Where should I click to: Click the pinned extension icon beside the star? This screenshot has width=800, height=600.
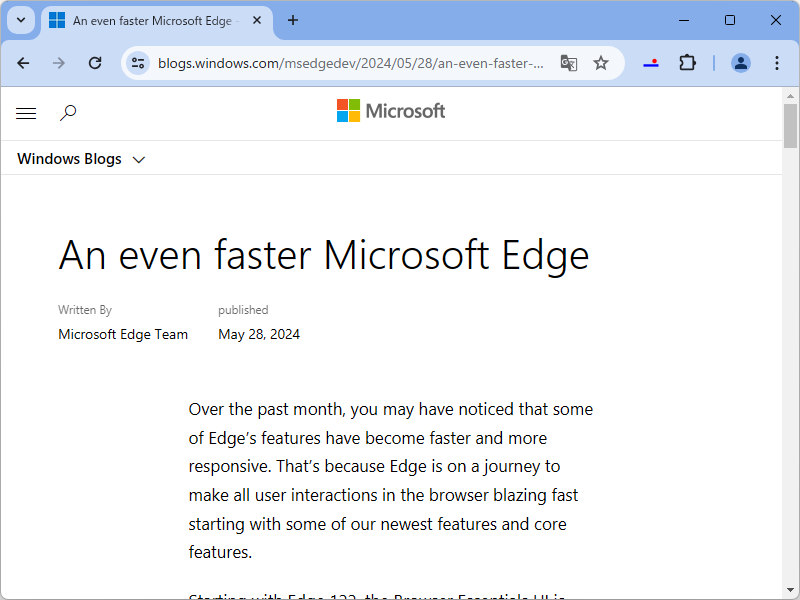point(651,62)
